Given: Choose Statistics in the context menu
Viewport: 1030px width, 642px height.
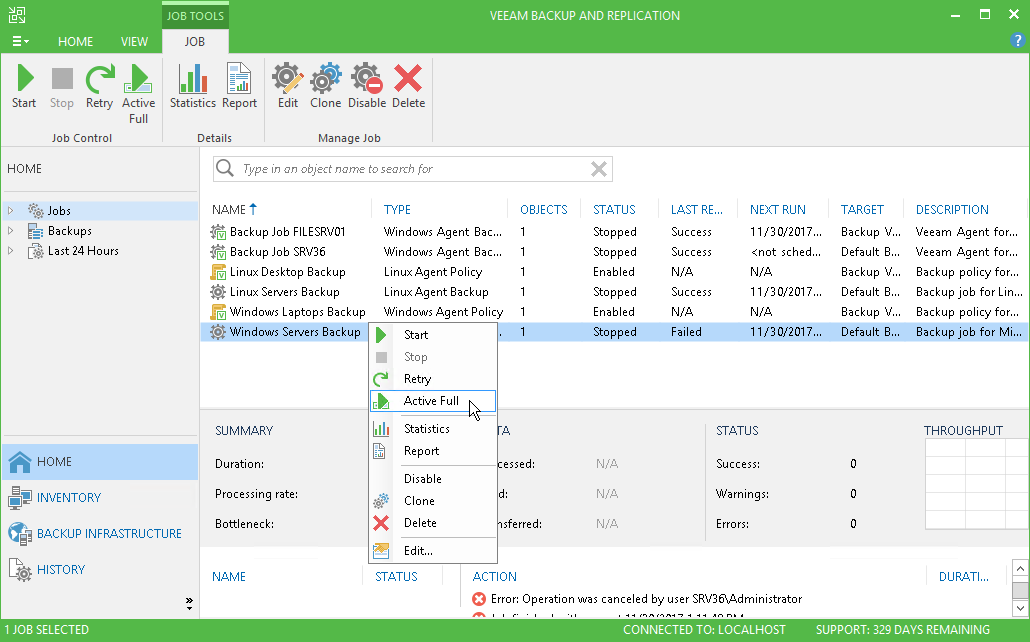Looking at the screenshot, I should coord(433,428).
